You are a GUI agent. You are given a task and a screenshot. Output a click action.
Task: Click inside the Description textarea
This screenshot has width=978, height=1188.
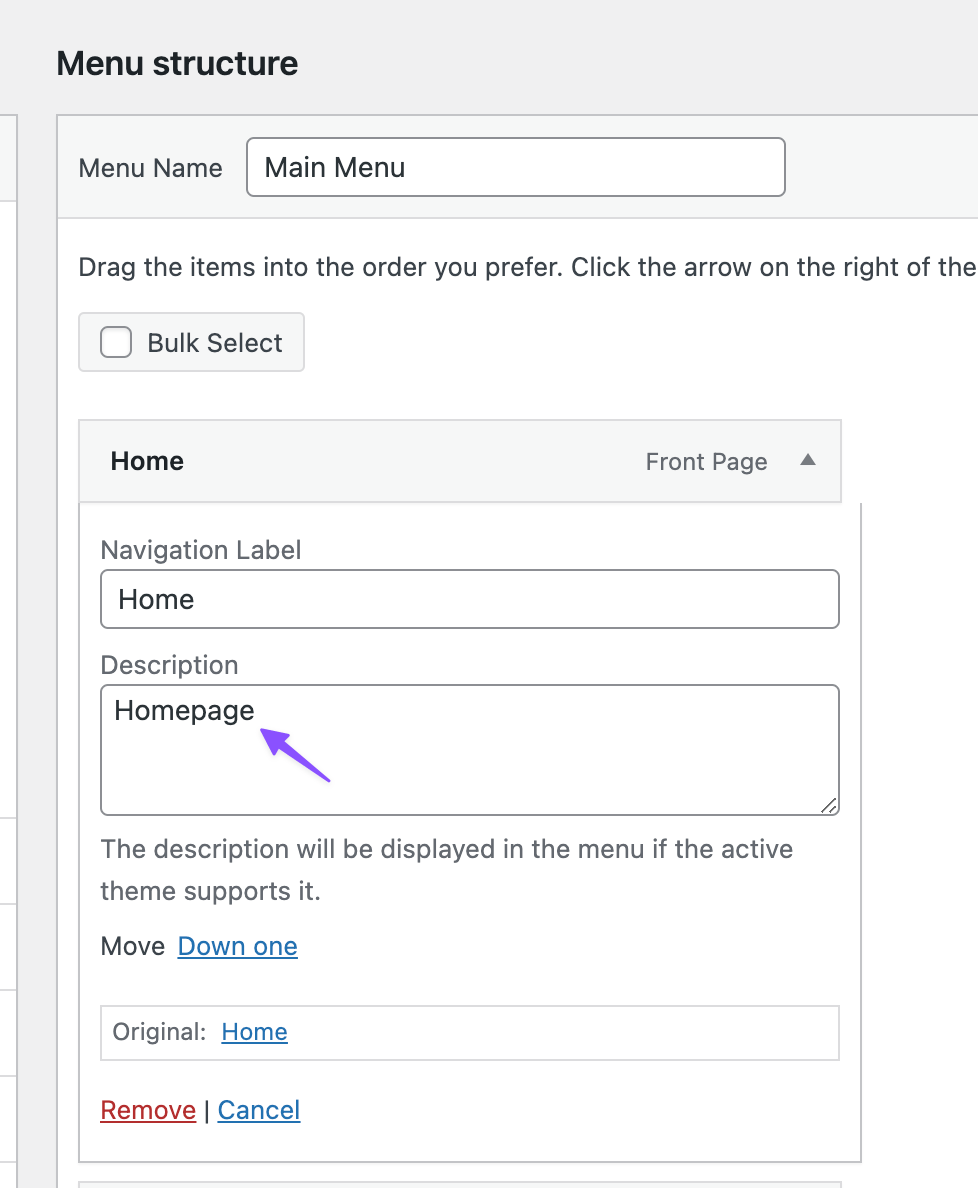point(470,760)
